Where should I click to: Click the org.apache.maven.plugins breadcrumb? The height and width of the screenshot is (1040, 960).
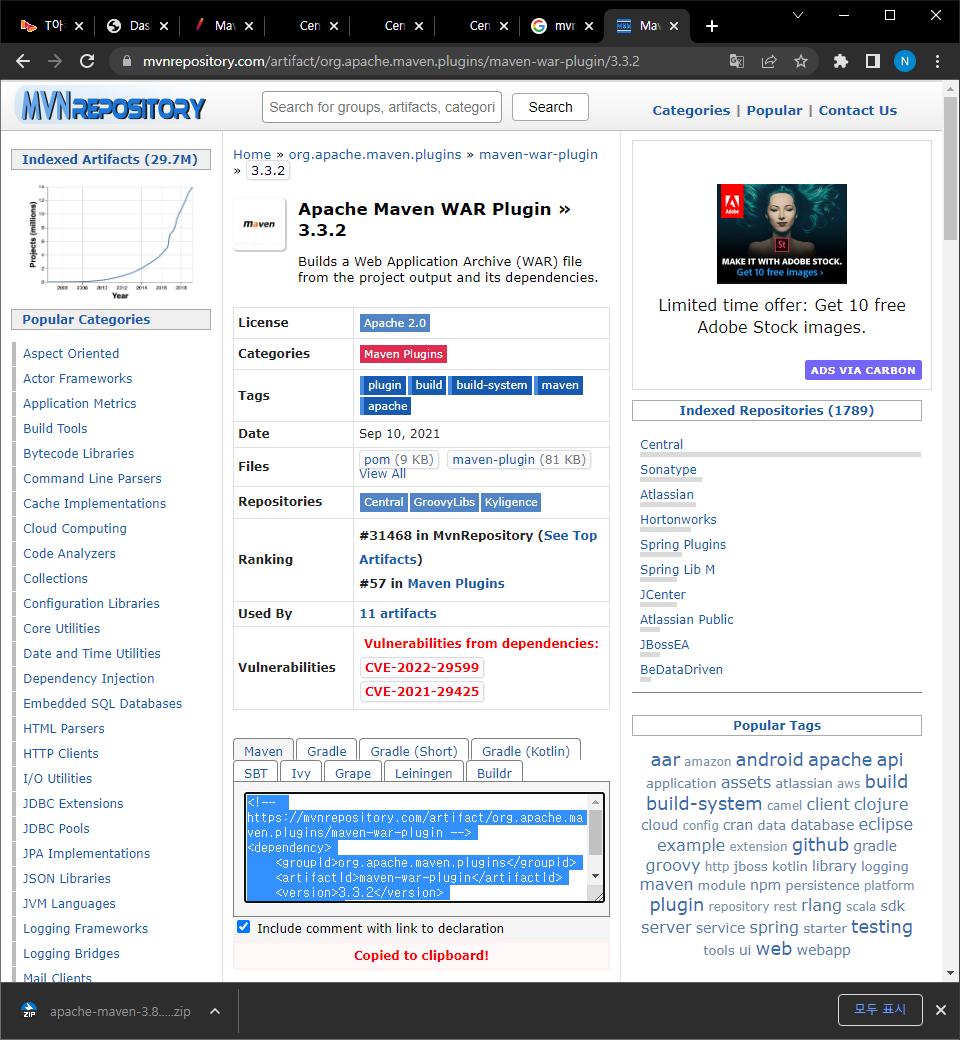coord(375,155)
